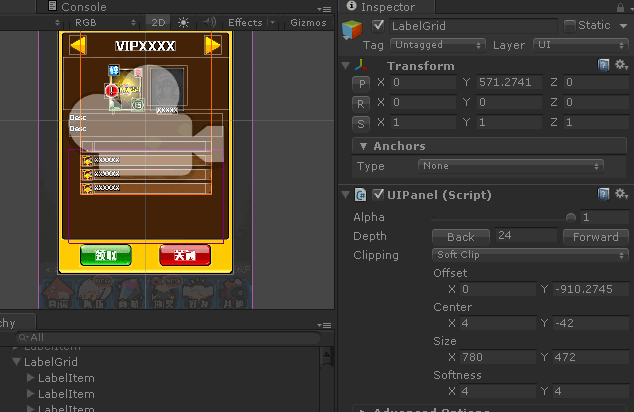Click the Inspector lock icon
The image size is (634, 412).
point(620,7)
